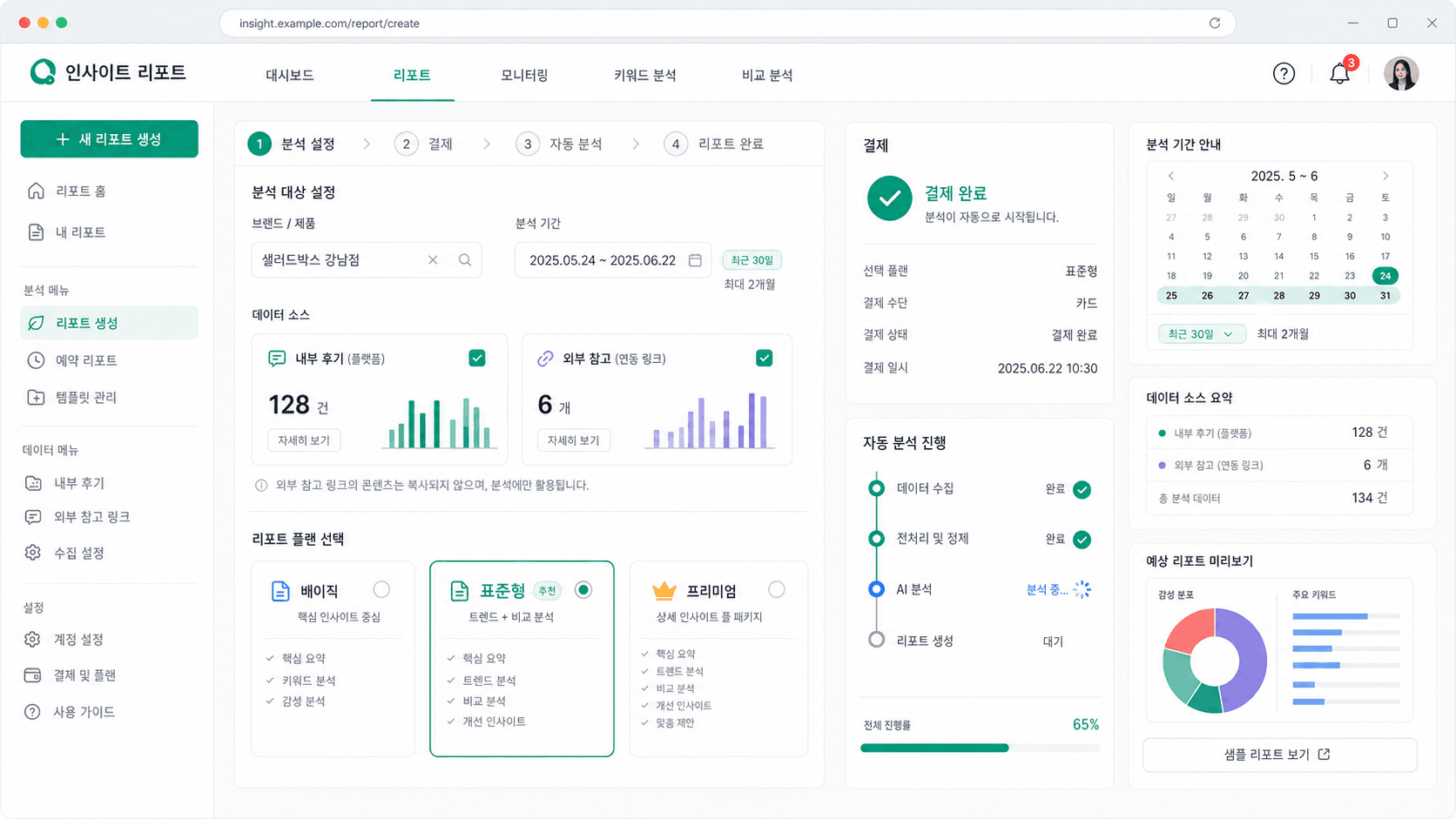Click the 인사이트 리포트 logo icon
The width and height of the screenshot is (1456, 819).
43,72
